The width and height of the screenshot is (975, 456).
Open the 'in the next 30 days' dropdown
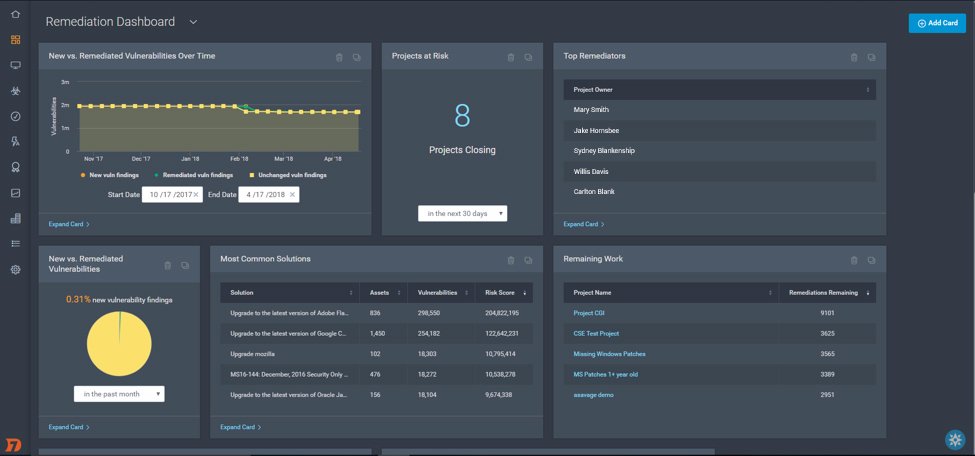(462, 213)
